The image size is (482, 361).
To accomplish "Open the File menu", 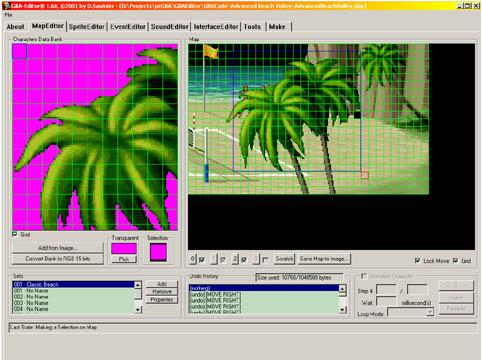I will (x=8, y=15).
